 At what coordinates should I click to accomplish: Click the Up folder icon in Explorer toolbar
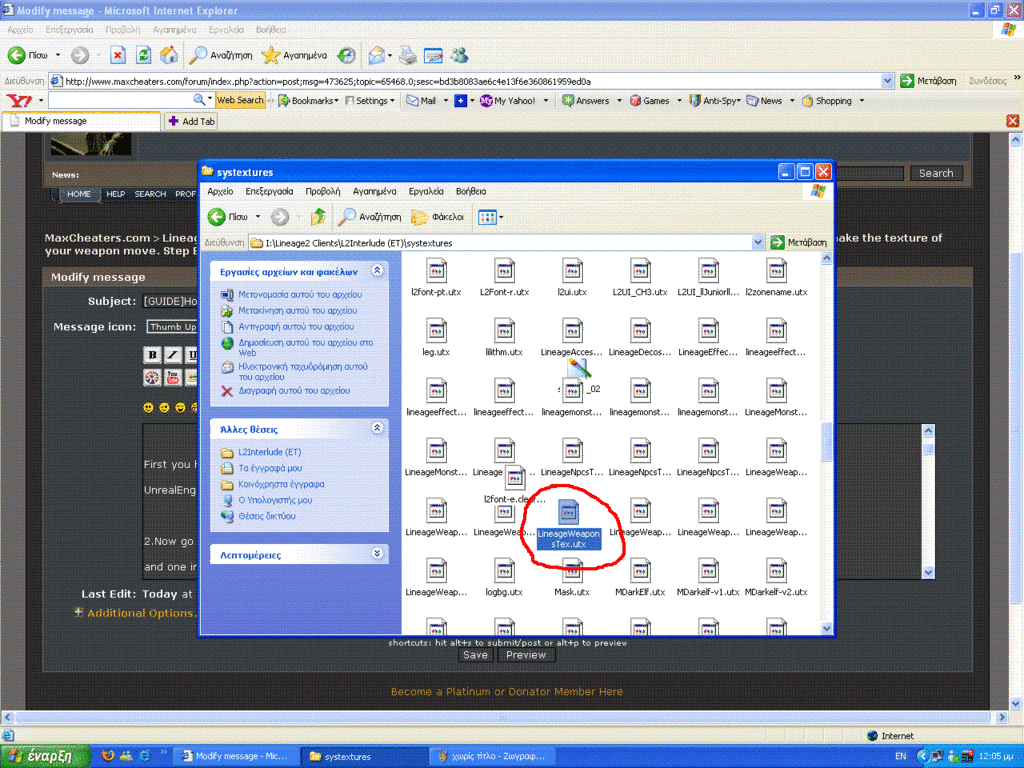(x=318, y=217)
